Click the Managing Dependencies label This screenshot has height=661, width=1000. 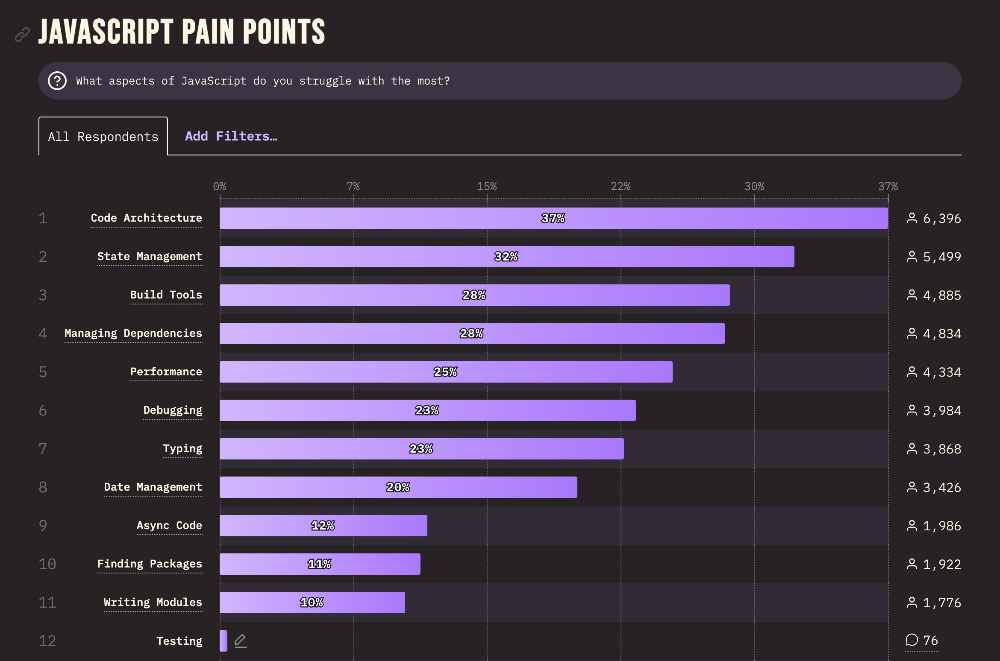coord(133,333)
